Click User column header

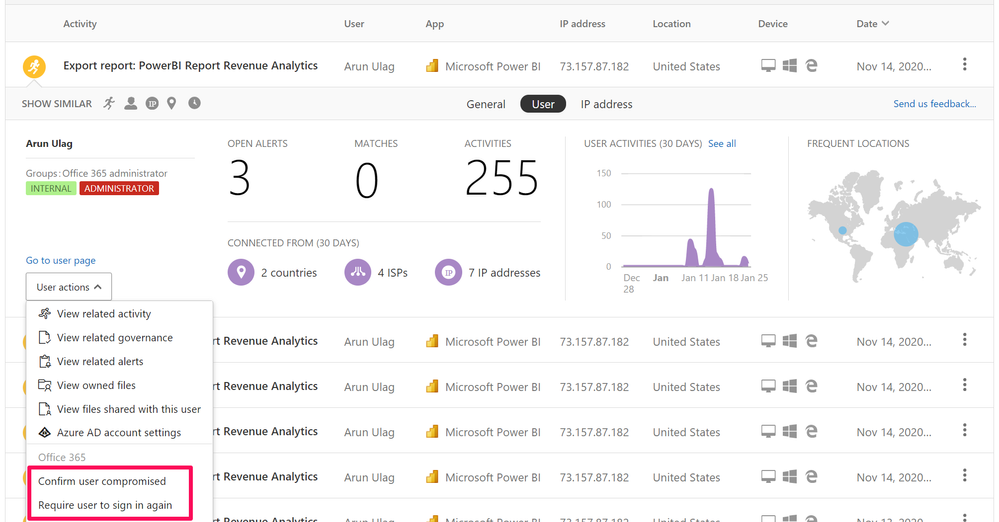(354, 24)
